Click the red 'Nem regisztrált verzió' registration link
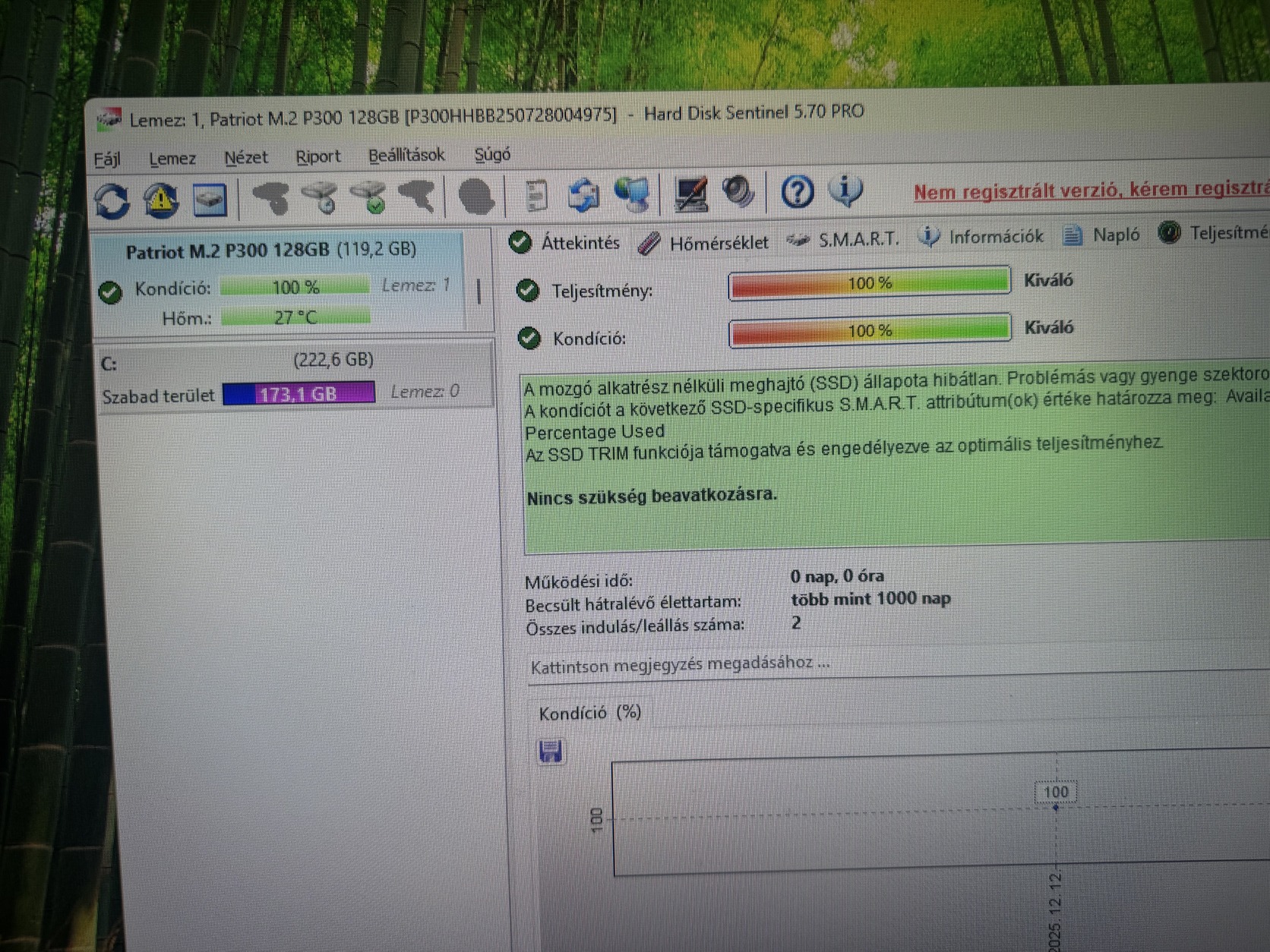This screenshot has height=952, width=1270. click(1091, 190)
